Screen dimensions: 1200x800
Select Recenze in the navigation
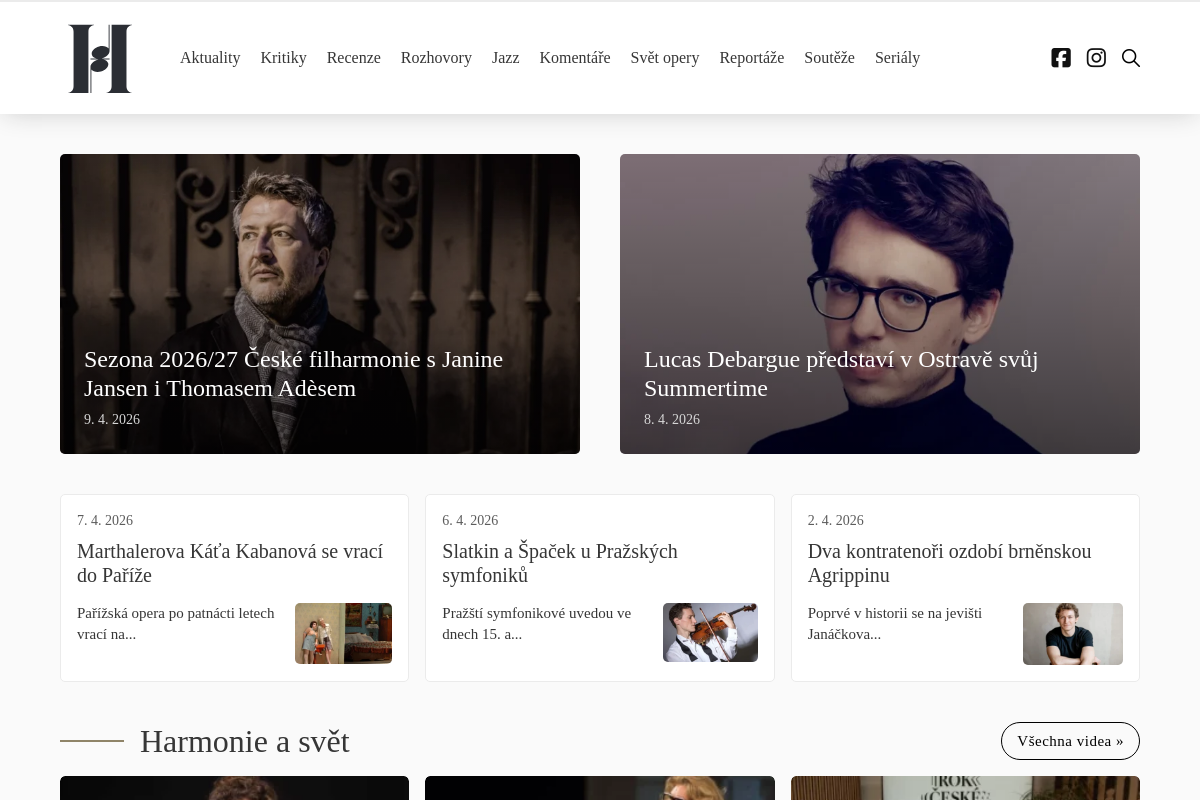[x=353, y=58]
